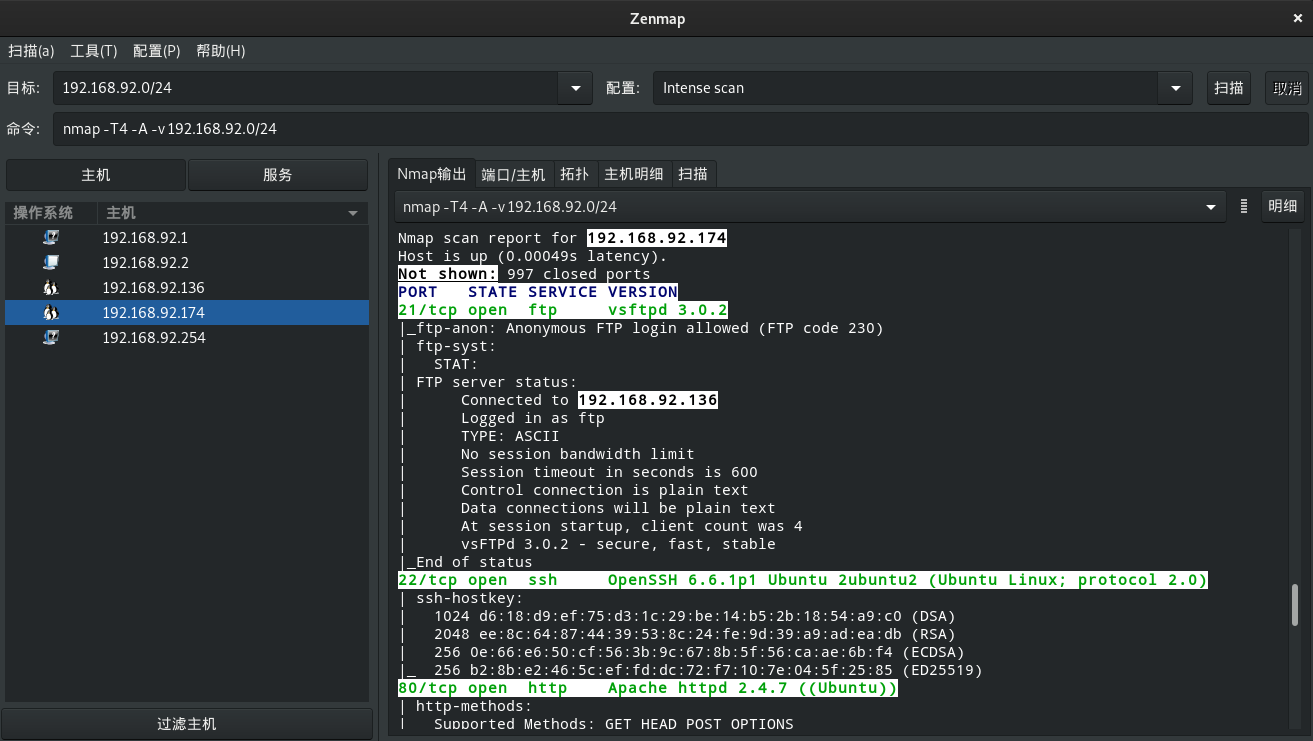Switch to the 拓扑 tab

click(575, 173)
